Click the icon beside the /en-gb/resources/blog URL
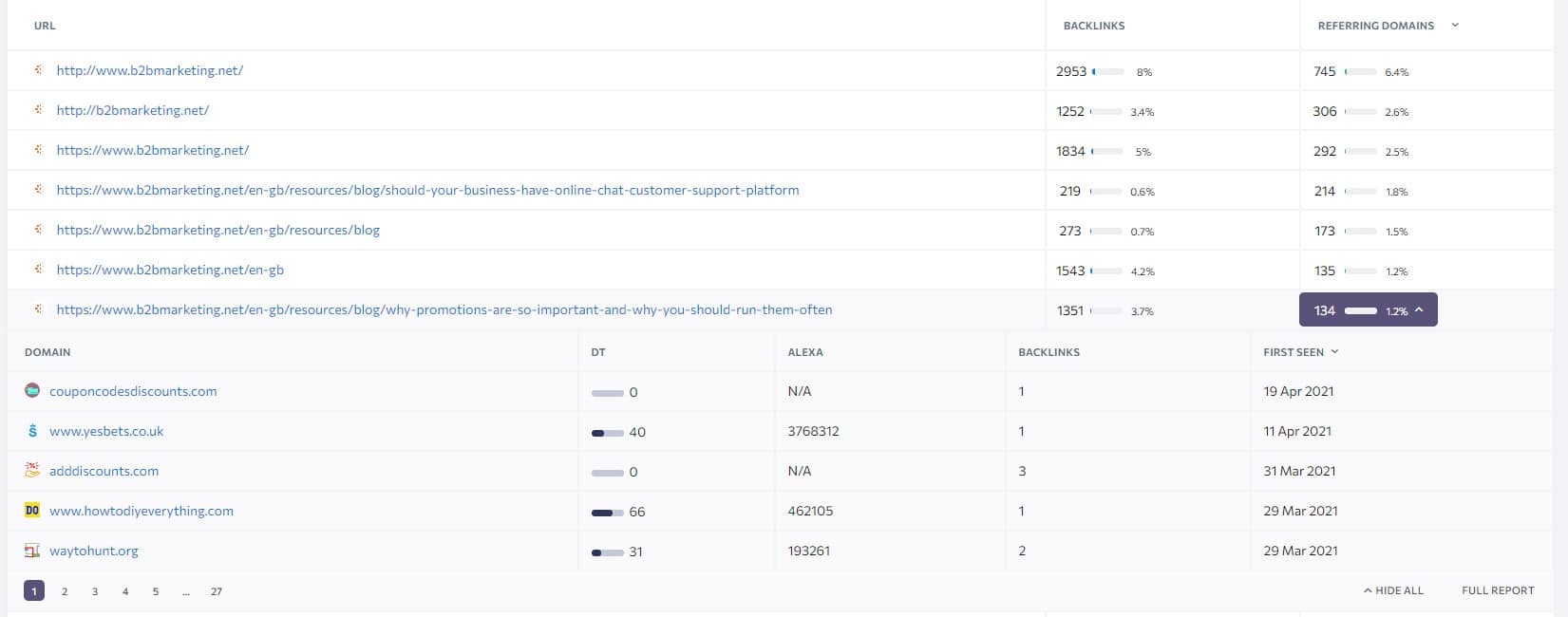Viewport: 1568px width, 617px height. pyautogui.click(x=39, y=230)
